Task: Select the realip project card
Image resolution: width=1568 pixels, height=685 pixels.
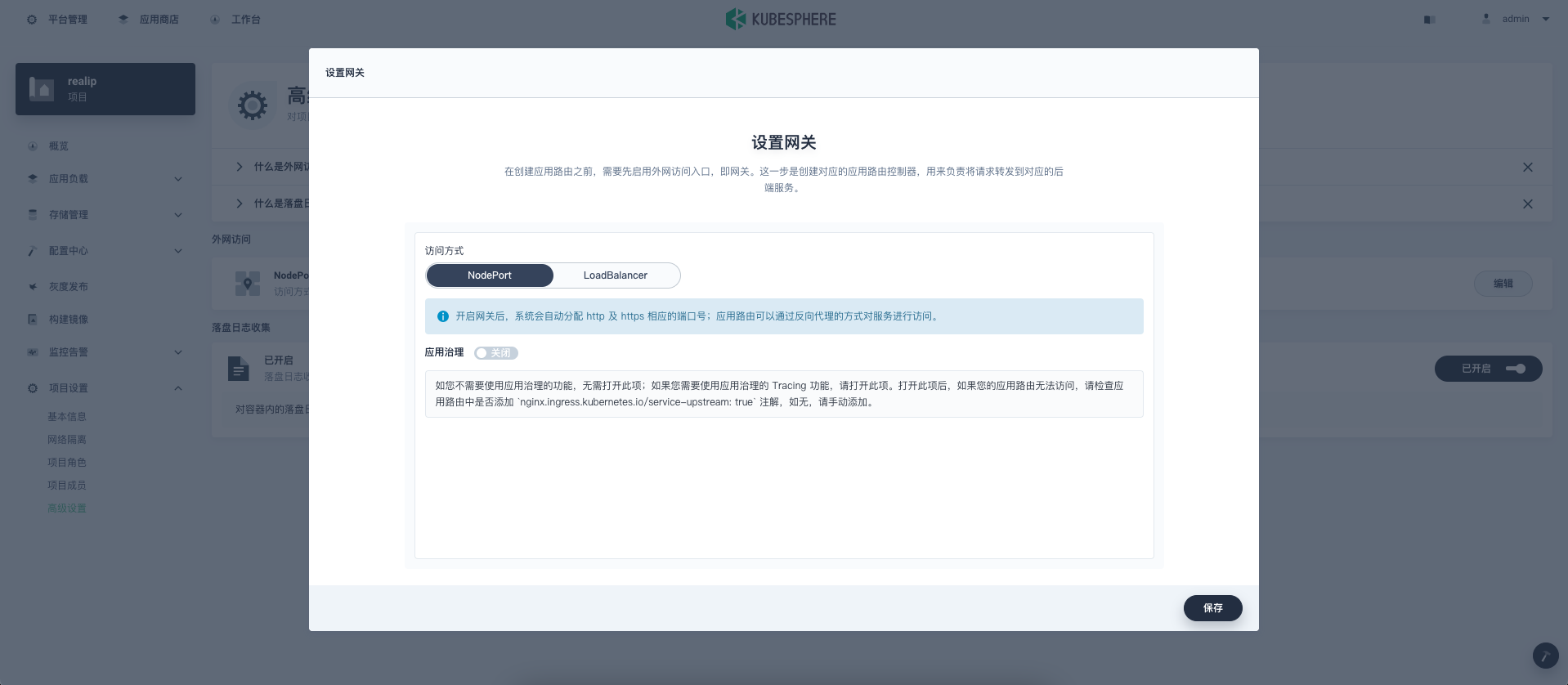Action: 105,89
